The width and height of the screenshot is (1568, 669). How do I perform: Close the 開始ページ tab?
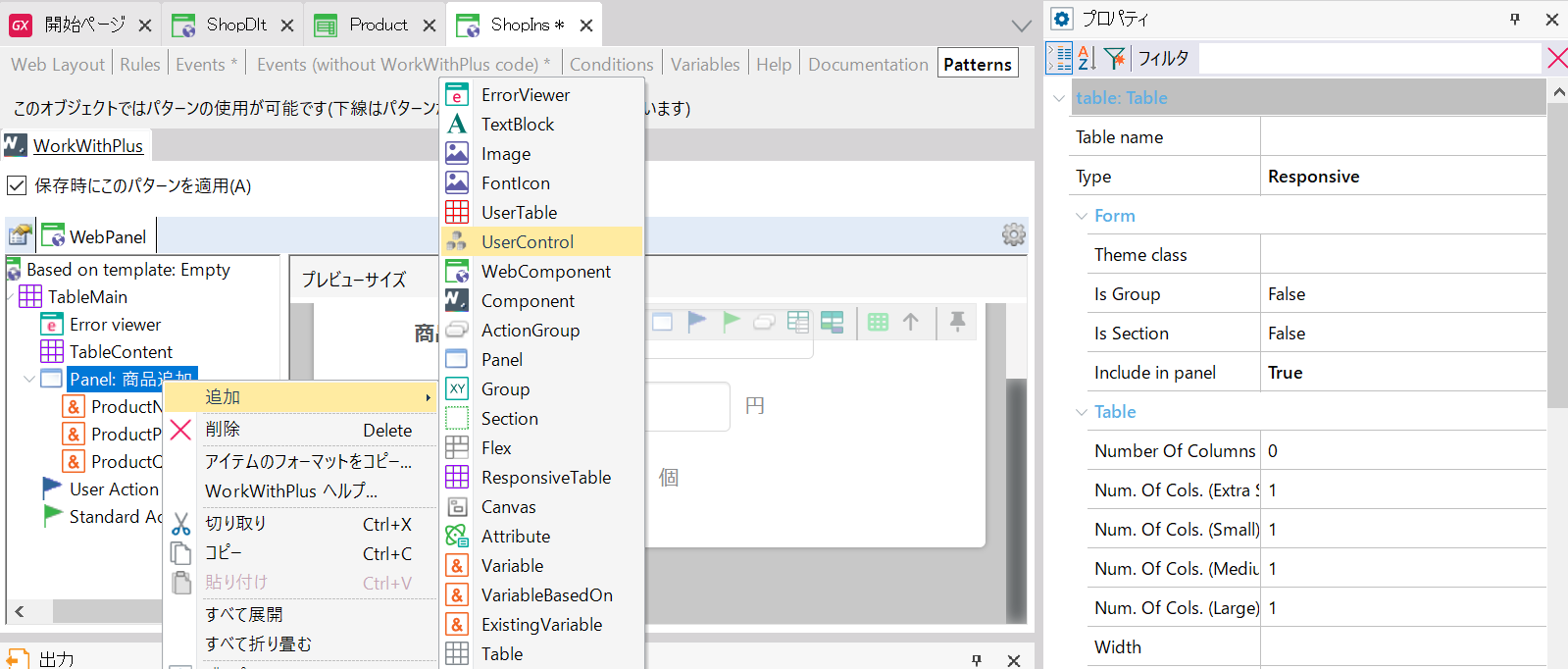(x=145, y=26)
